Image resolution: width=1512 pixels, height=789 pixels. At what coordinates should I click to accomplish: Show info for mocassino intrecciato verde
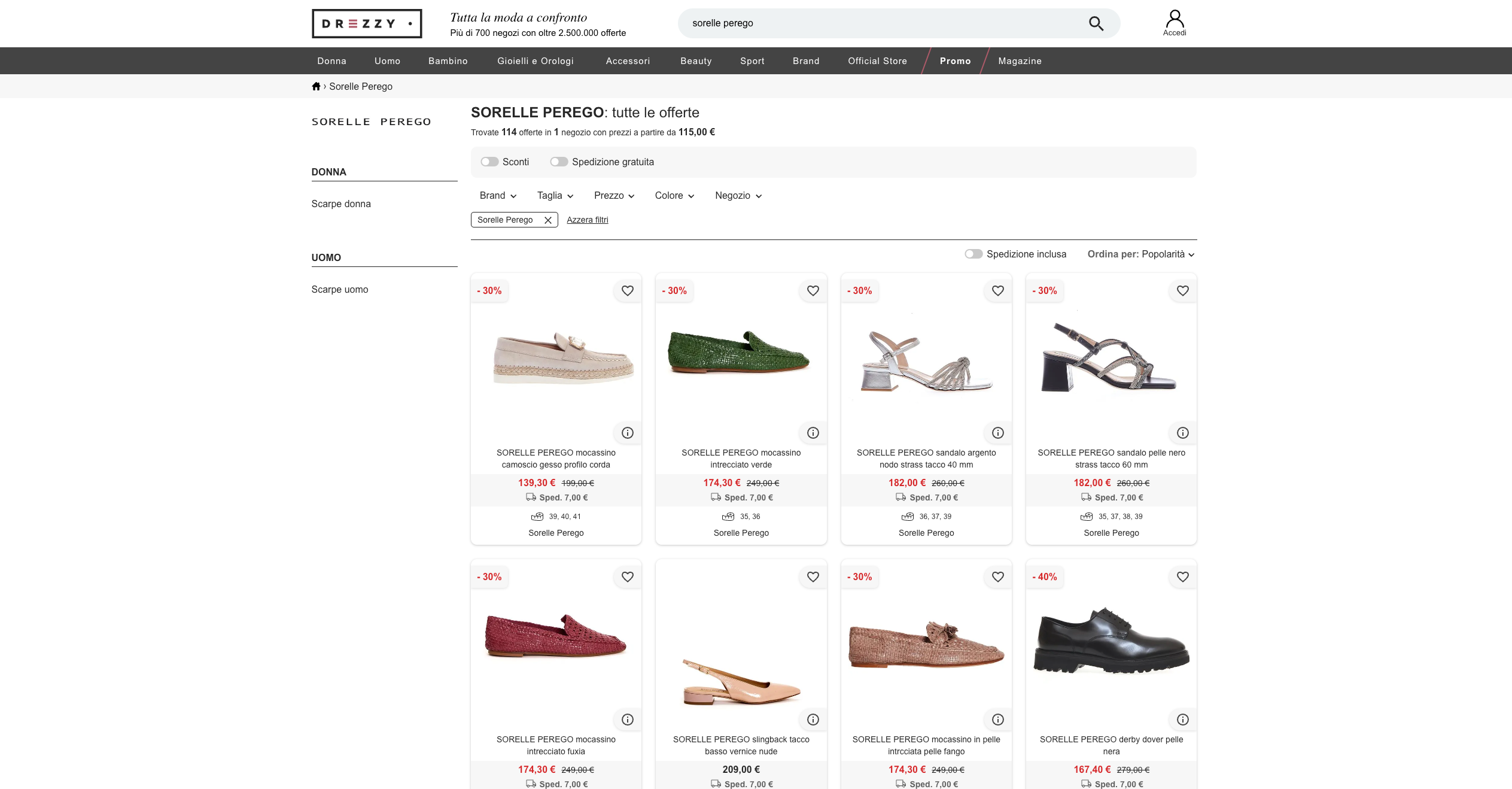tap(813, 433)
